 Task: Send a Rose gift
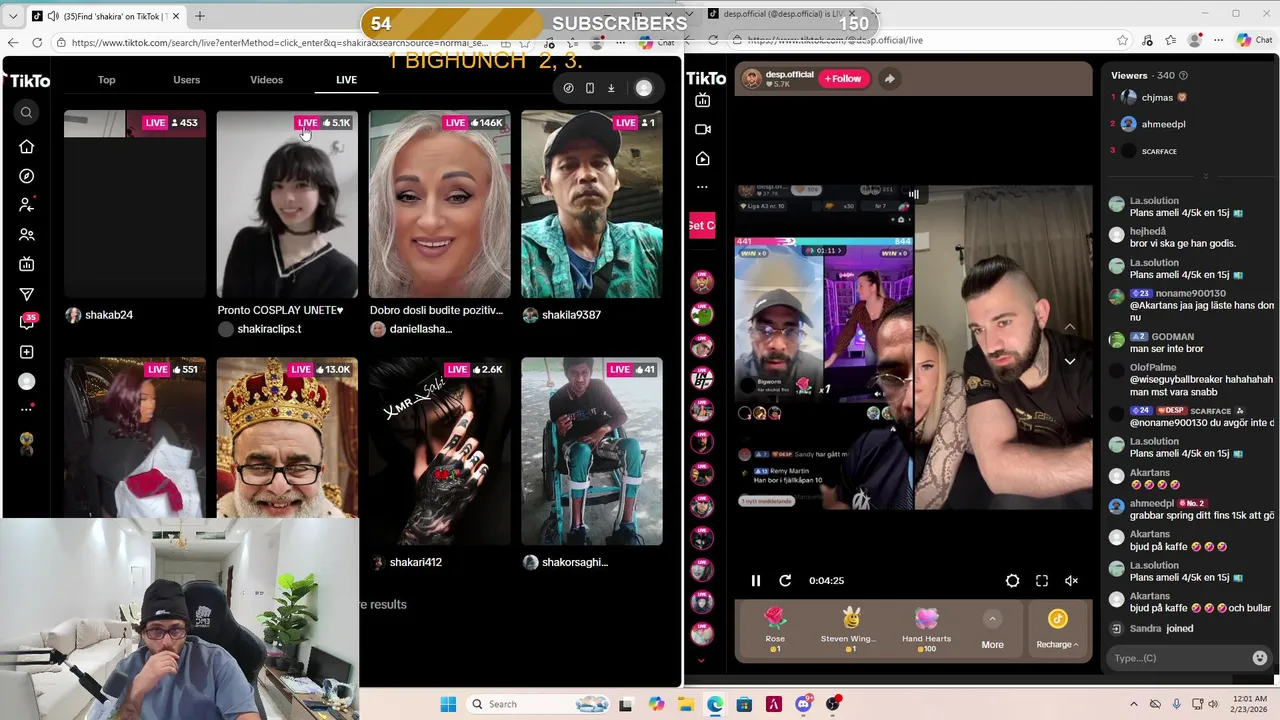(775, 630)
